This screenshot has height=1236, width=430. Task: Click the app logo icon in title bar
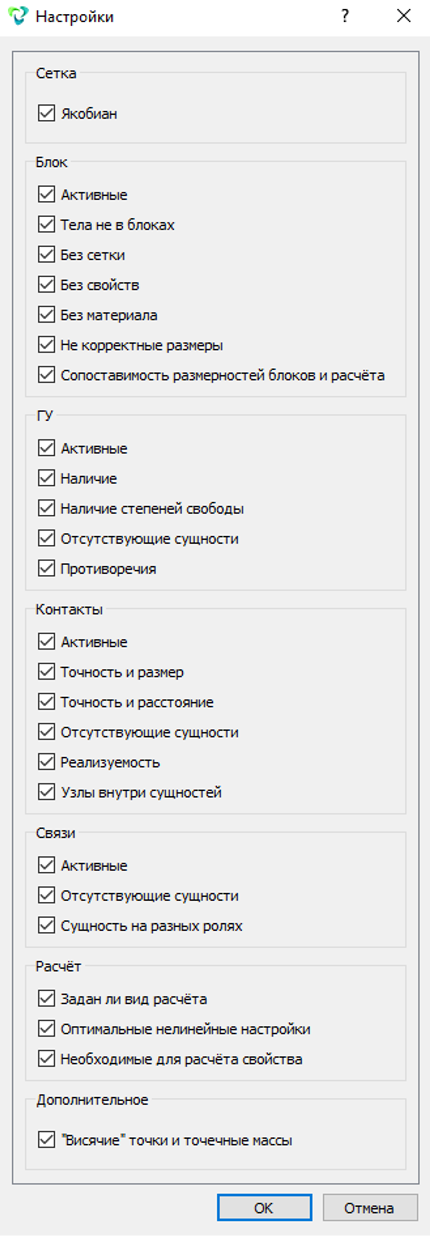[x=17, y=17]
